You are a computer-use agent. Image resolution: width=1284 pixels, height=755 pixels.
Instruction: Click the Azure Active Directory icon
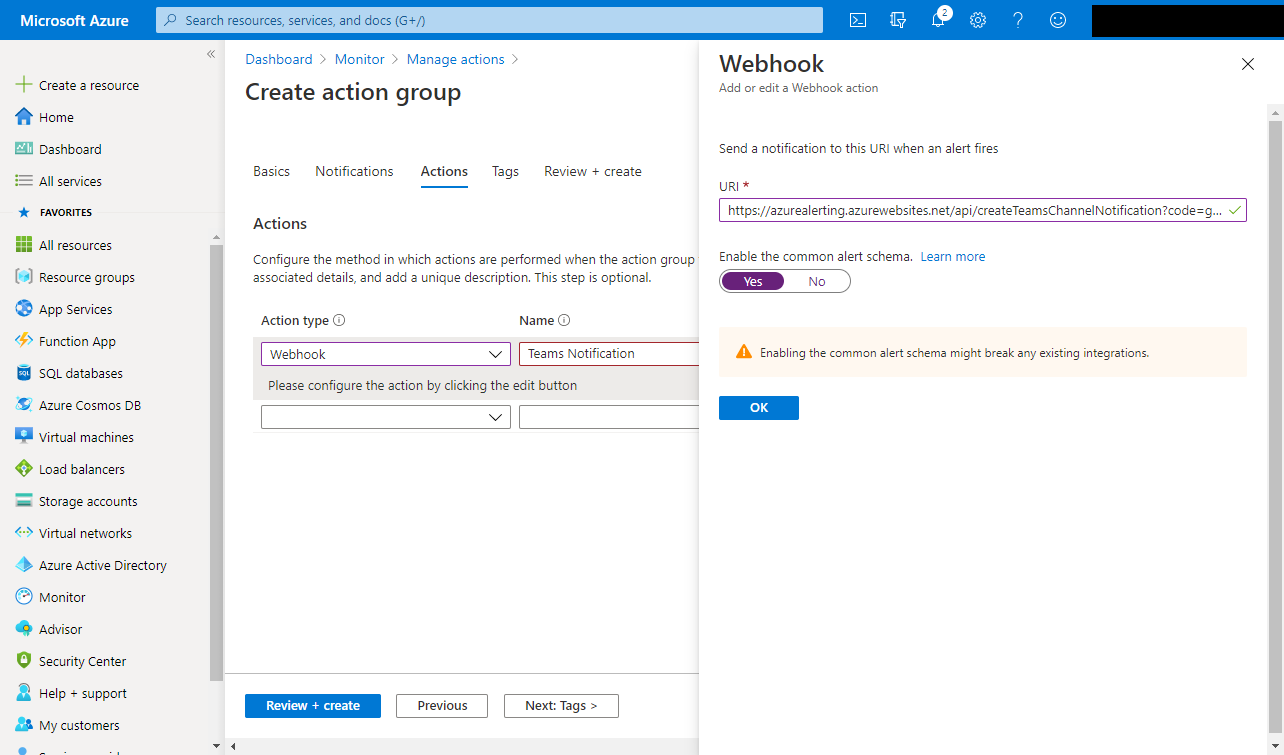tap(24, 565)
